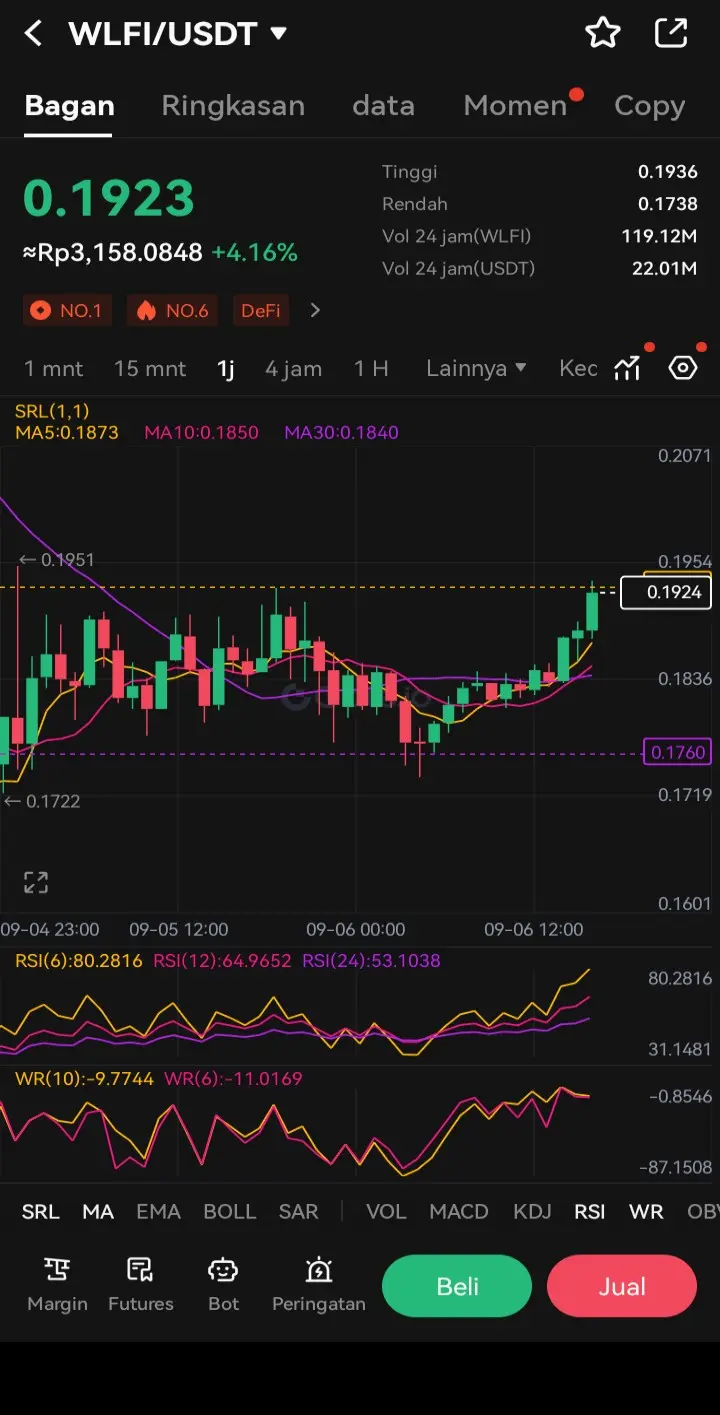Toggle the SAR indicator
Viewport: 720px width, 1415px height.
point(298,1211)
